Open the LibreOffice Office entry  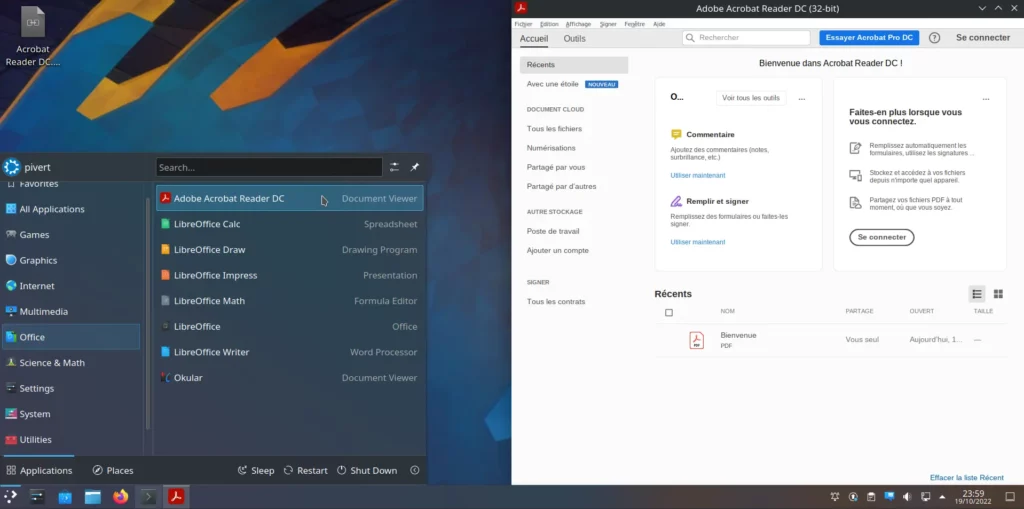click(290, 326)
